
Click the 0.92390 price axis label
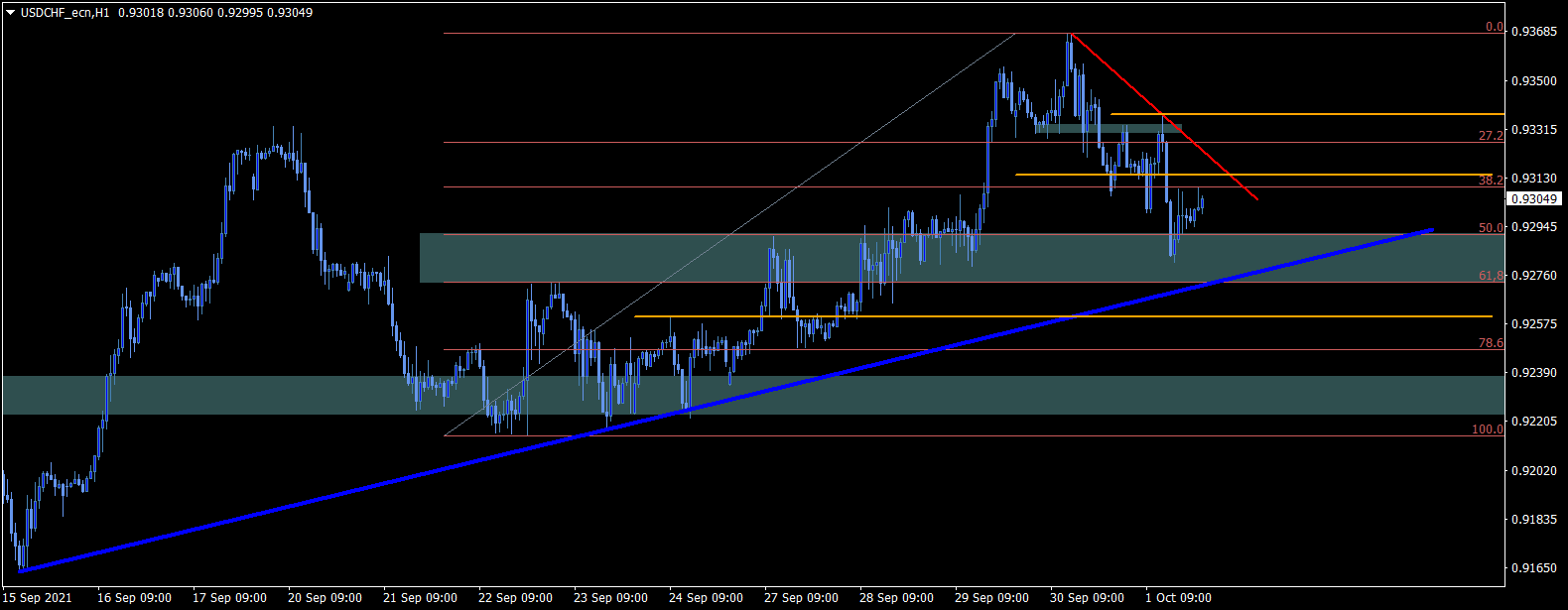(x=1533, y=373)
